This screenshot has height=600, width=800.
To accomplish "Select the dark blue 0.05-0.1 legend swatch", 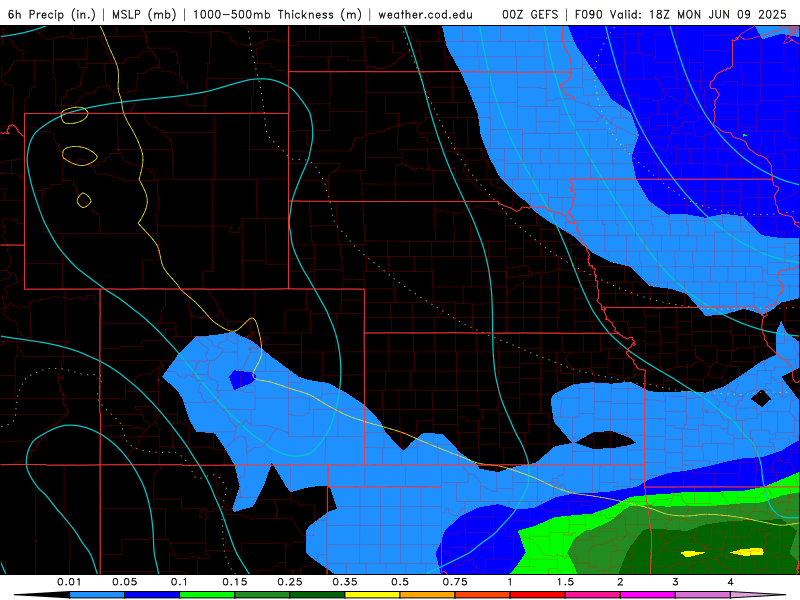I will tap(152, 595).
